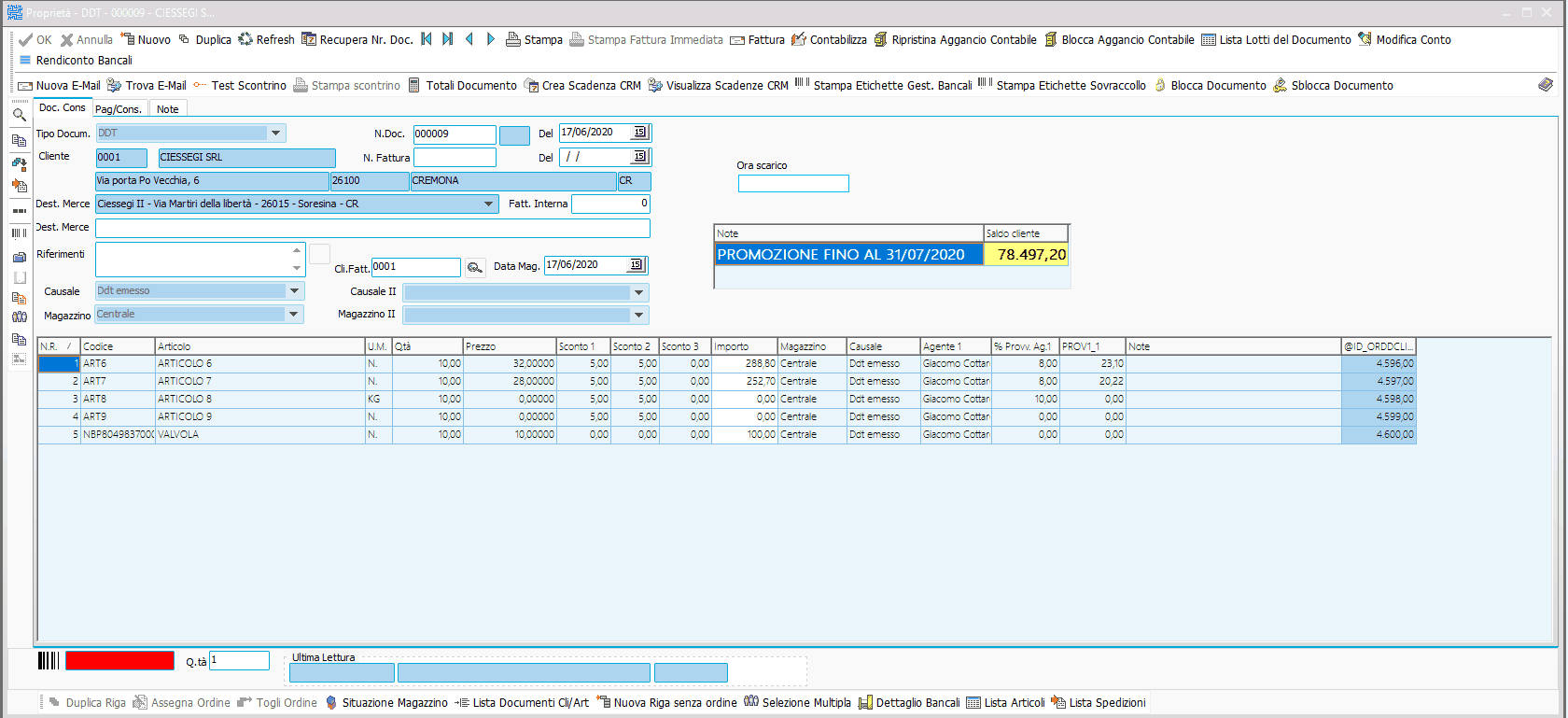Click the Fatt. Interna field

610,204
